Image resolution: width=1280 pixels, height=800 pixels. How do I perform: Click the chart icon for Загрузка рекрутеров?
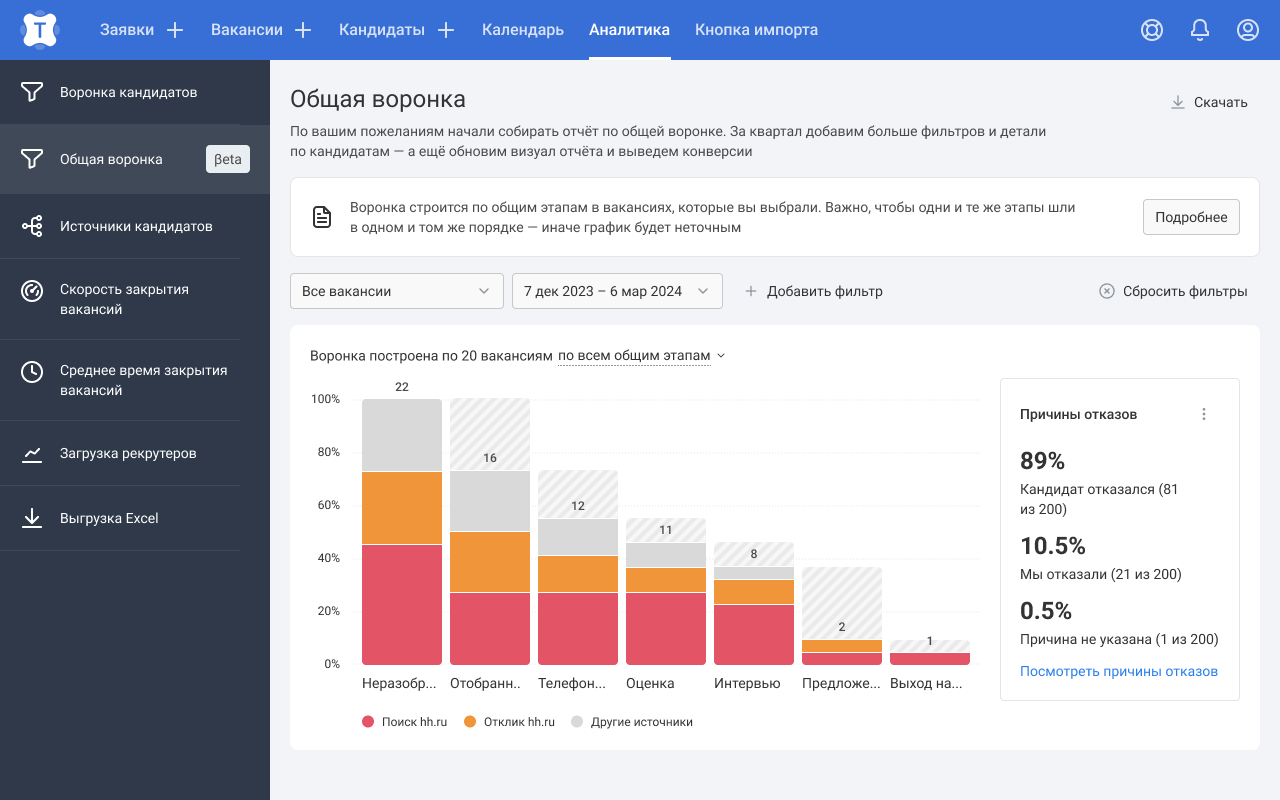tap(32, 454)
